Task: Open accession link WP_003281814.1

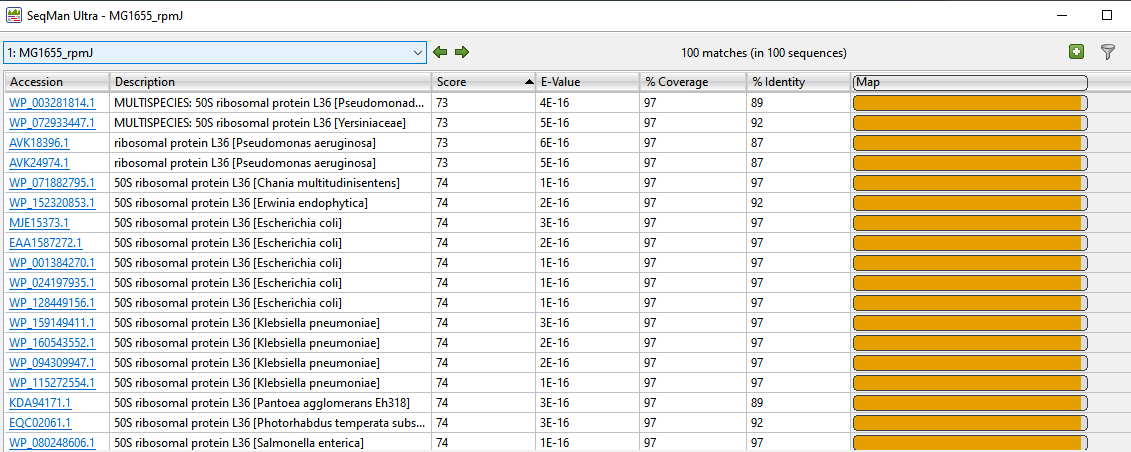Action: click(x=52, y=103)
